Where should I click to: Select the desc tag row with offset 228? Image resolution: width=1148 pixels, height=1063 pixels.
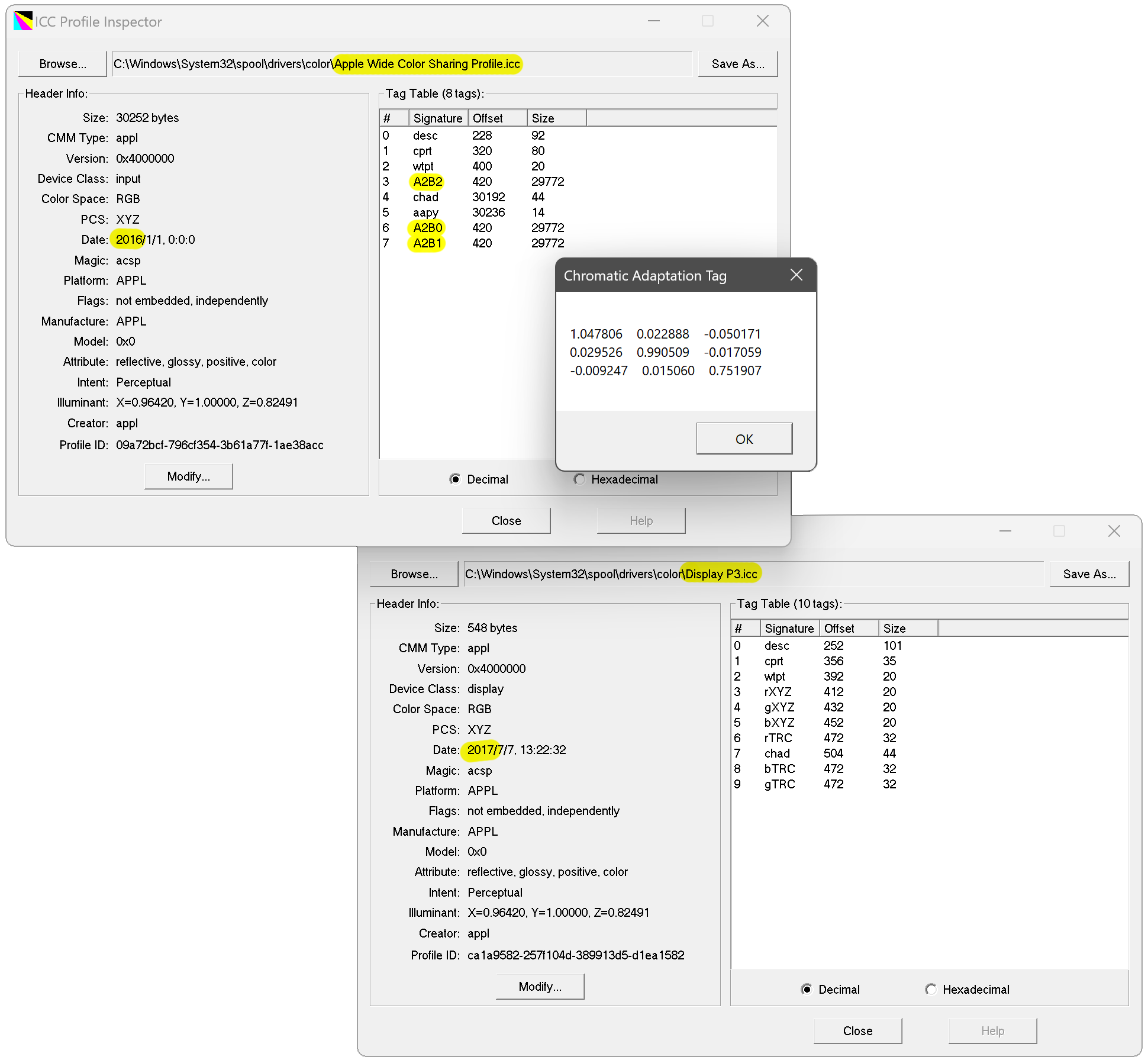(578, 136)
